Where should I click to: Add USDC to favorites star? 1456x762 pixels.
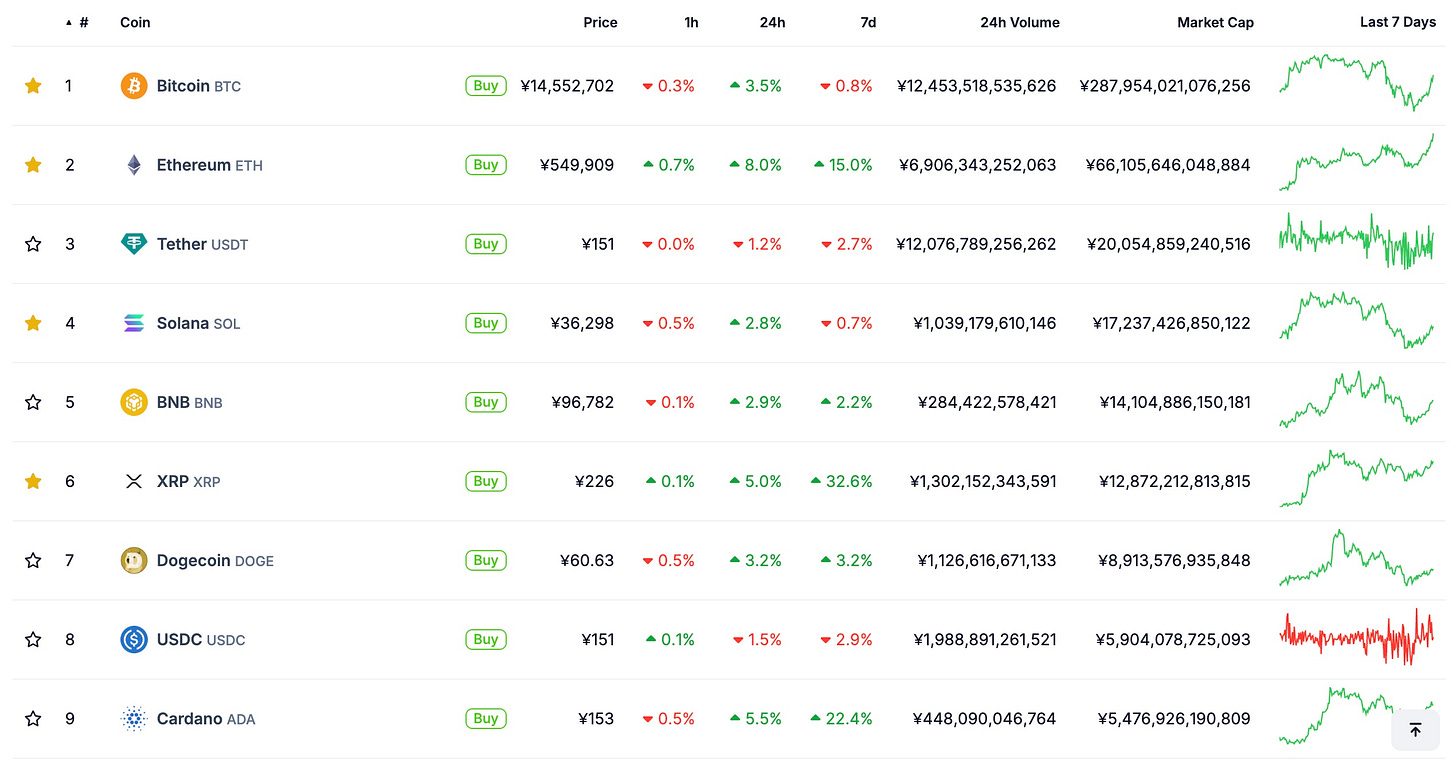33,639
